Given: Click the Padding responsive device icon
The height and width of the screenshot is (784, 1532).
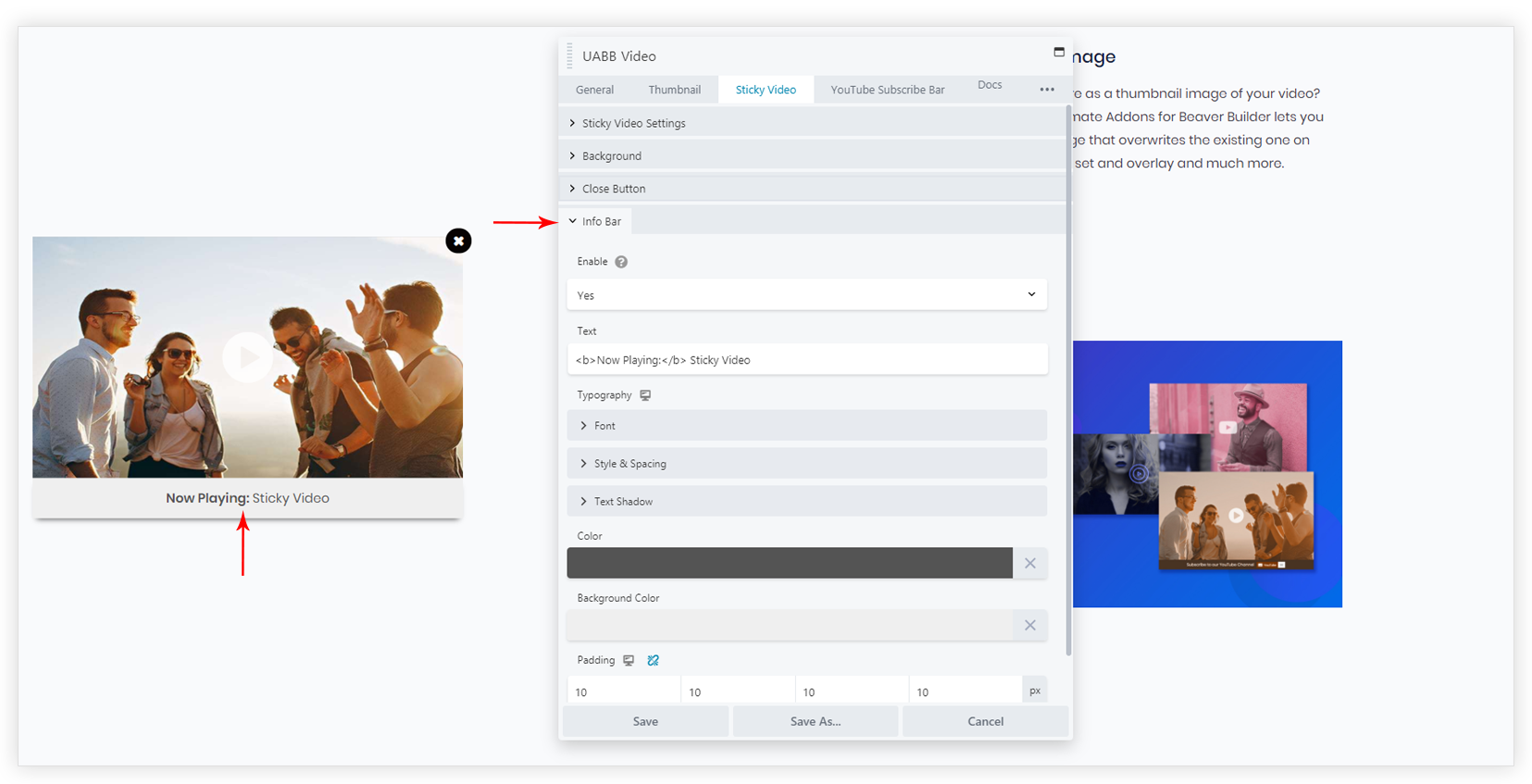Looking at the screenshot, I should [x=629, y=660].
